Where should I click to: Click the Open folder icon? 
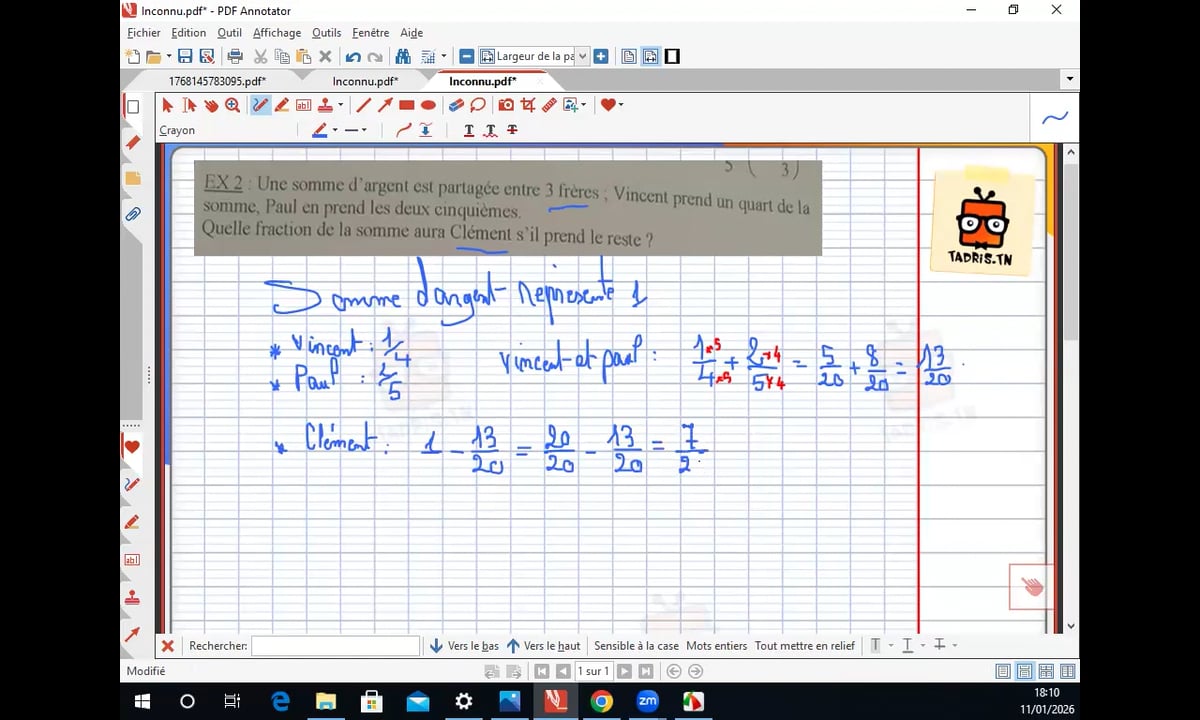point(153,57)
